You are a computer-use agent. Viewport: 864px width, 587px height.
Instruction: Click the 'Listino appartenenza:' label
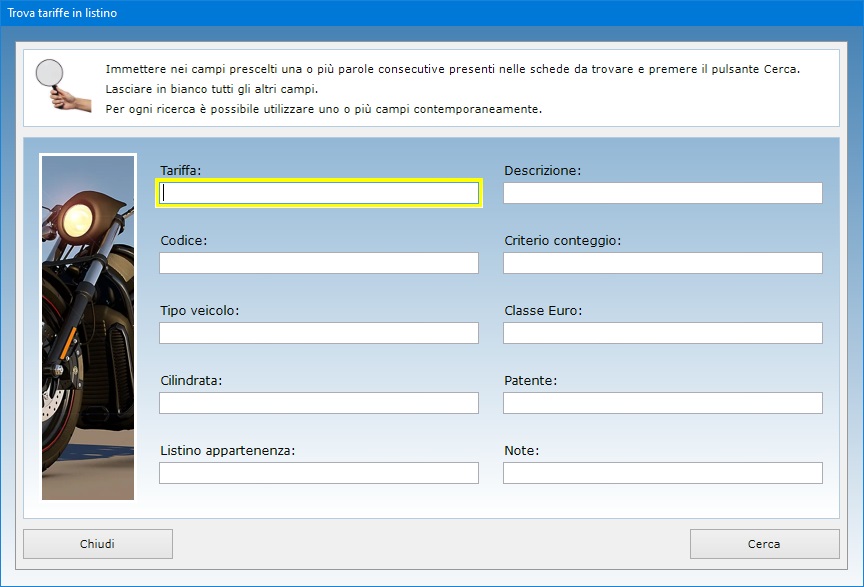click(x=228, y=451)
